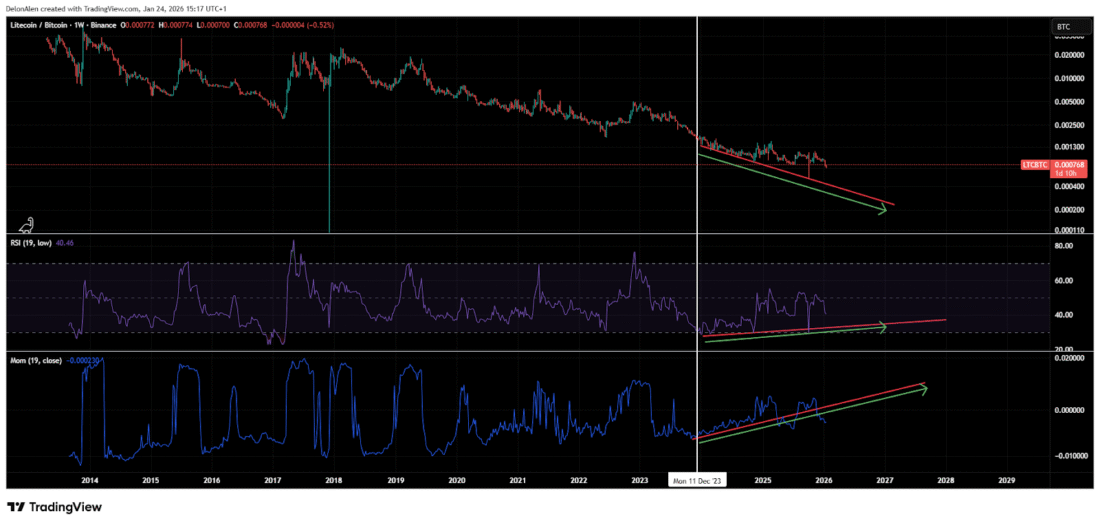The image size is (1100, 525).
Task: Click the 2018 year on the time axis
Action: point(334,481)
